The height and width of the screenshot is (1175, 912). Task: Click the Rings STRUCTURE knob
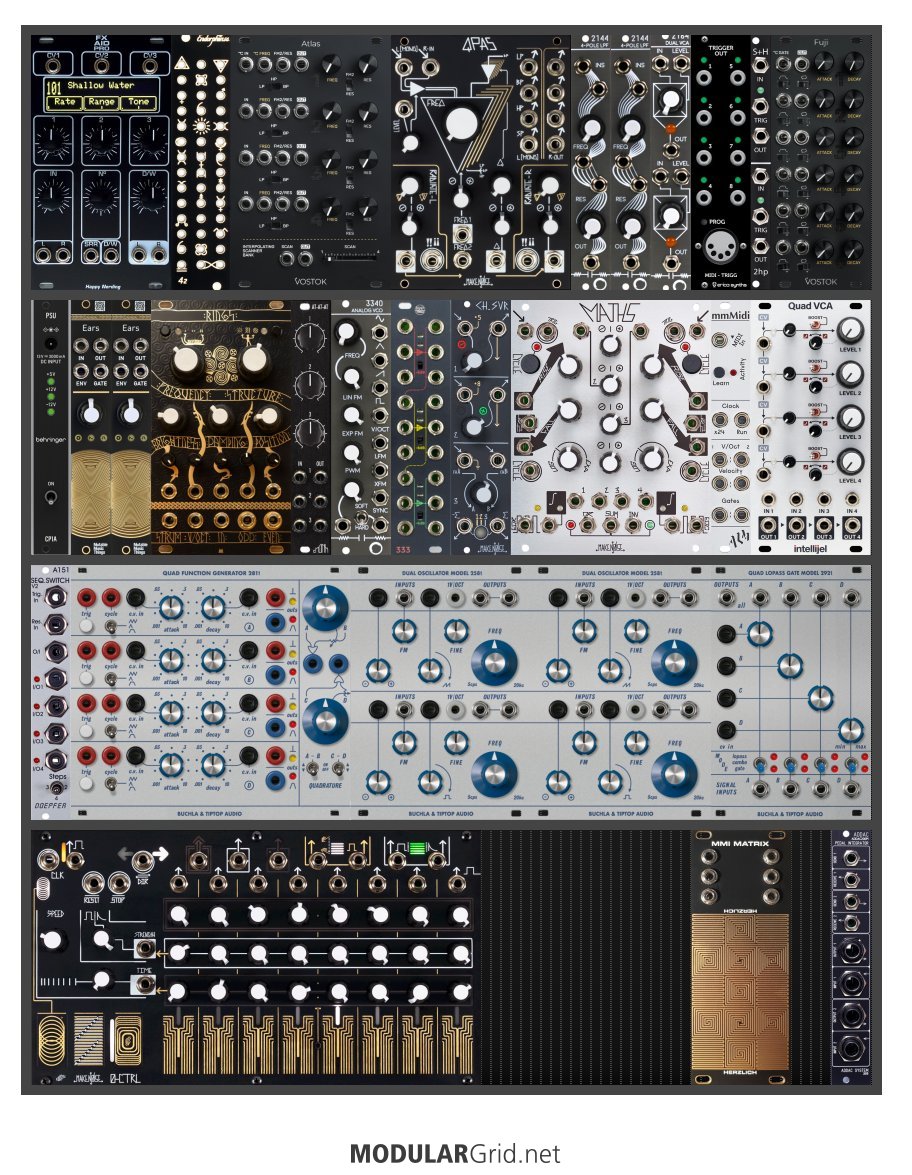coord(254,360)
